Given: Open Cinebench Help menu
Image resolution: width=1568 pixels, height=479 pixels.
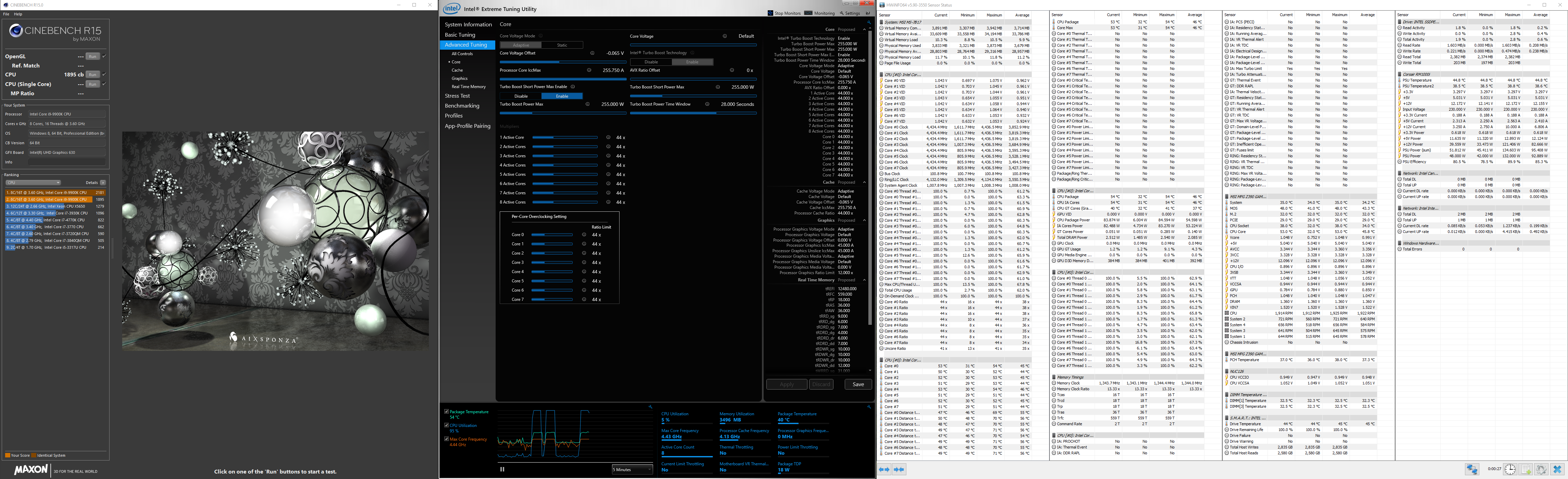Looking at the screenshot, I should tap(18, 14).
